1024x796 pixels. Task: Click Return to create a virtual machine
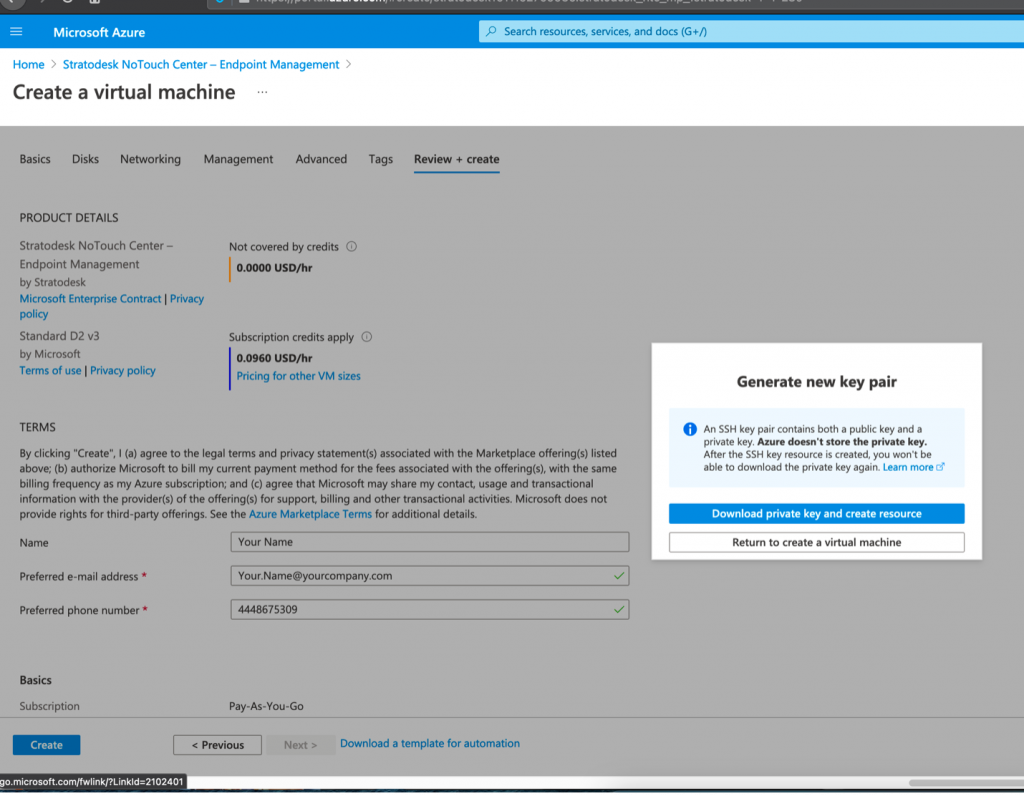[x=816, y=542]
